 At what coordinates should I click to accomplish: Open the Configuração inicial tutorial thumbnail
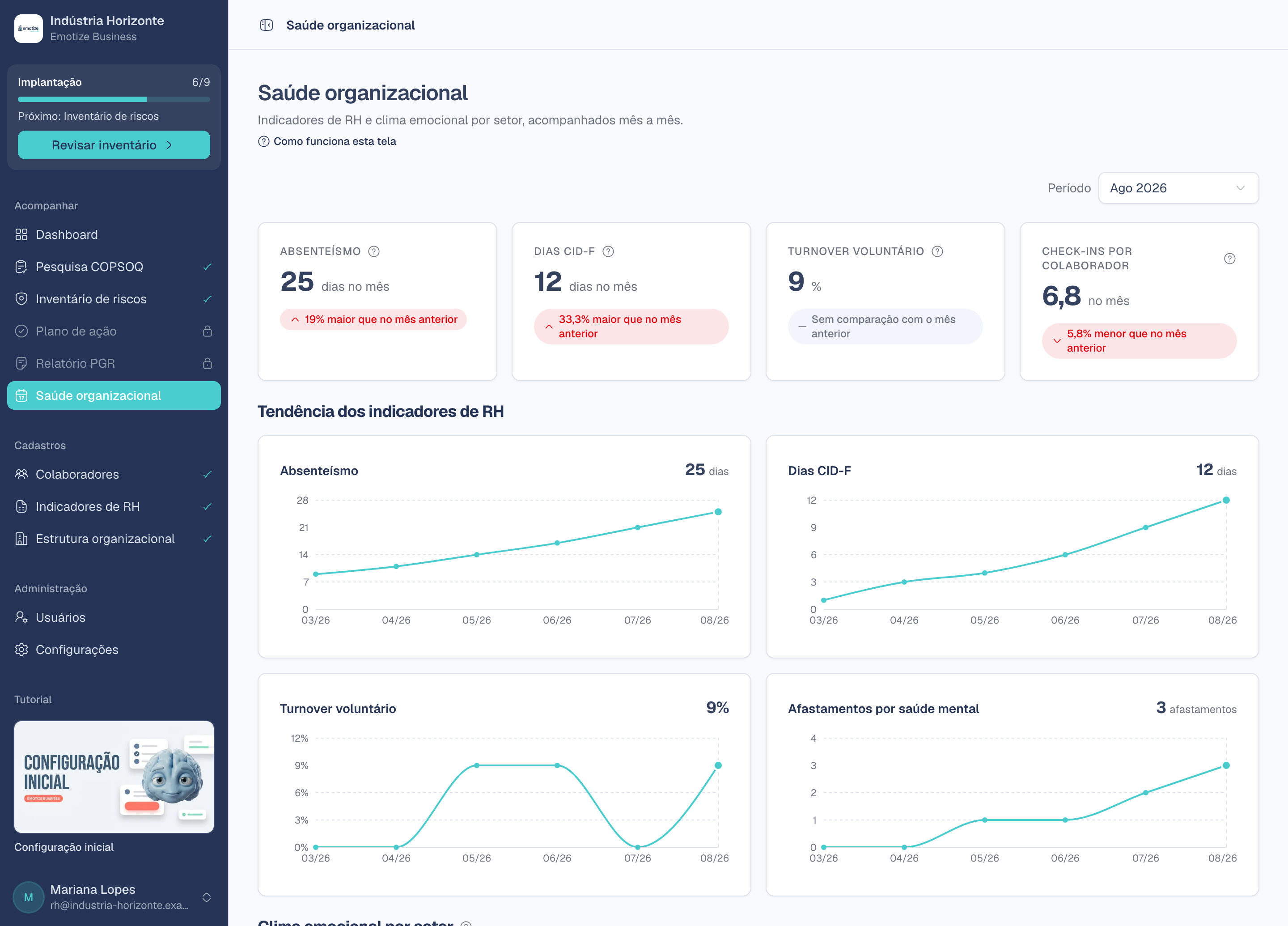coord(114,777)
